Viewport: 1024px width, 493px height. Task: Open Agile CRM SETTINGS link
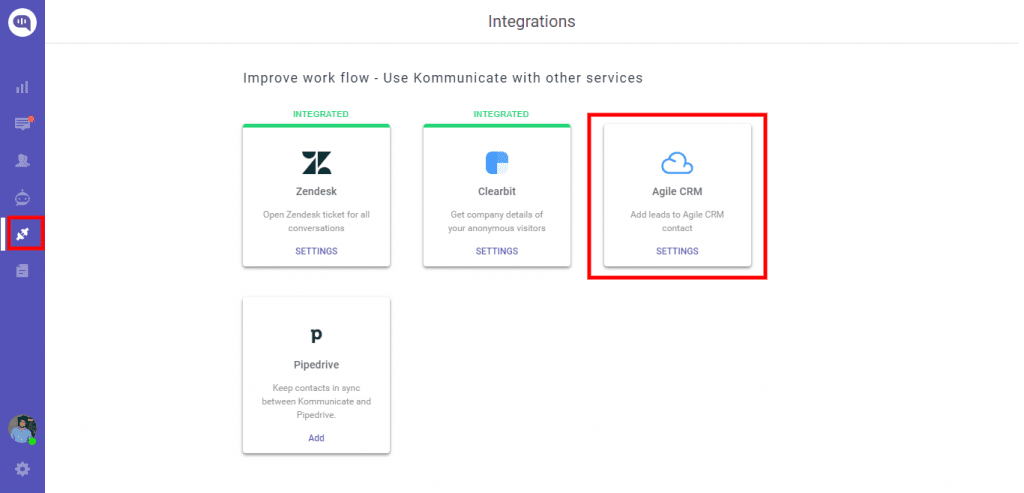[x=677, y=251]
